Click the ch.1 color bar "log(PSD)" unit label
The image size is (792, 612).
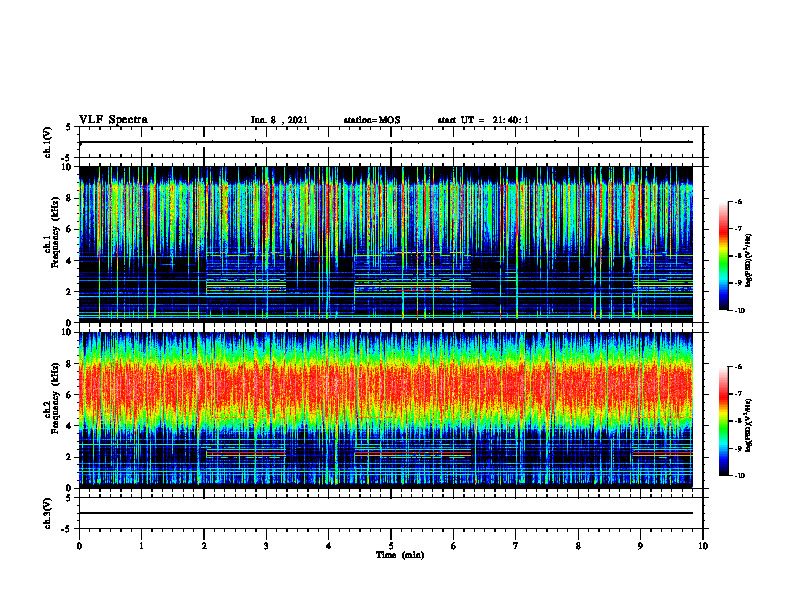coord(749,261)
